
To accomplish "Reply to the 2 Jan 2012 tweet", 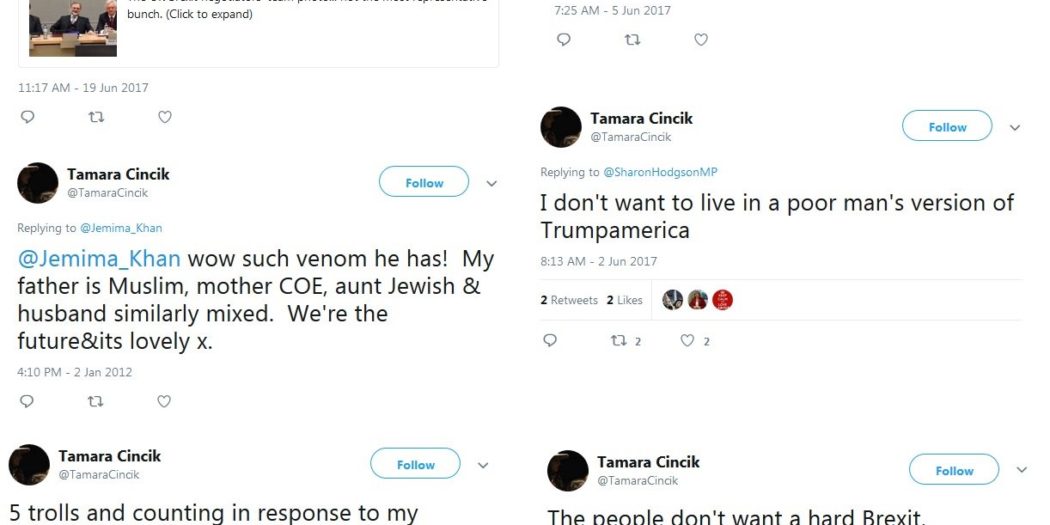I will click(27, 401).
